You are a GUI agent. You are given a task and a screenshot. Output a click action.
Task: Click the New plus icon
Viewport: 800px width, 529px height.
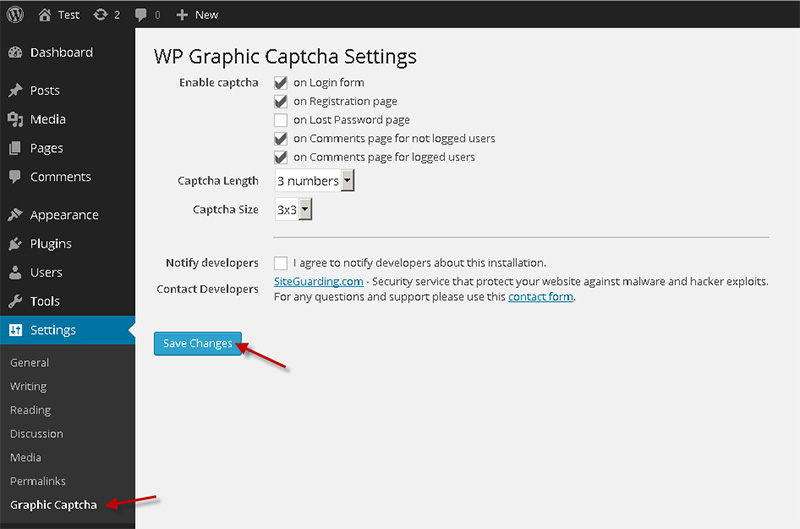coord(182,15)
